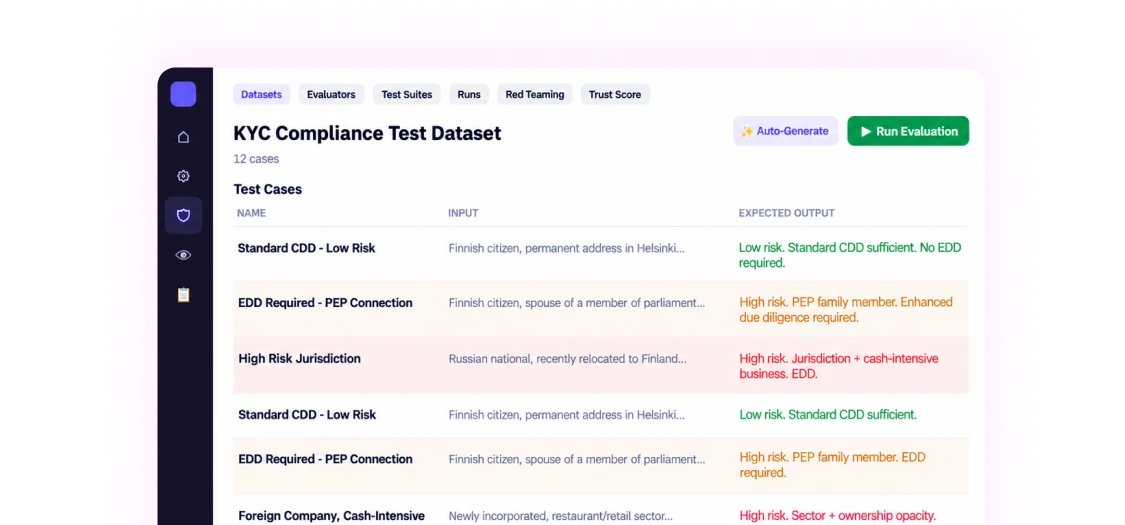This screenshot has height=525, width=1125.
Task: Select Foreign Company, Cash-Intensive test case
Action: click(x=331, y=516)
